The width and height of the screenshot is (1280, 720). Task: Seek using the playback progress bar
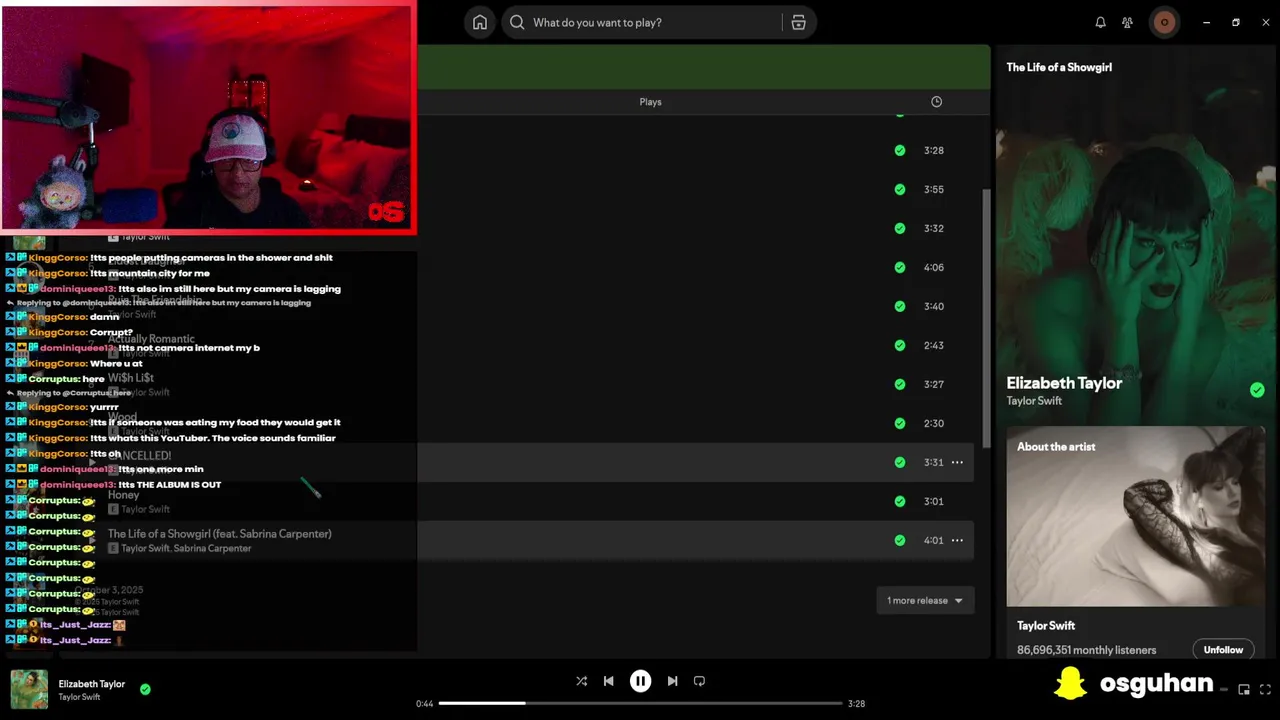(640, 703)
